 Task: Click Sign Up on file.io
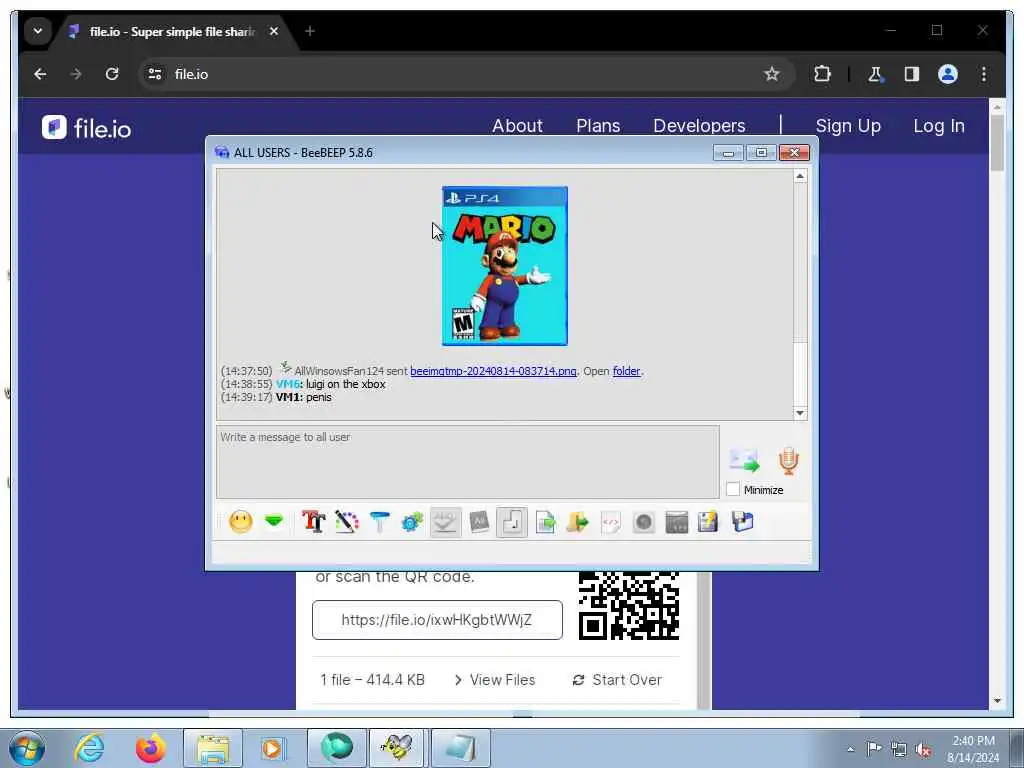848,126
